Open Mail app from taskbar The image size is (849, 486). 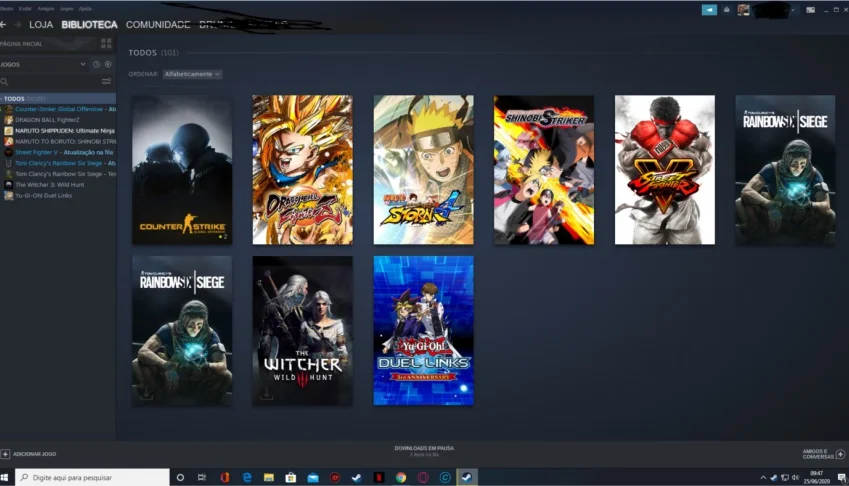[313, 477]
